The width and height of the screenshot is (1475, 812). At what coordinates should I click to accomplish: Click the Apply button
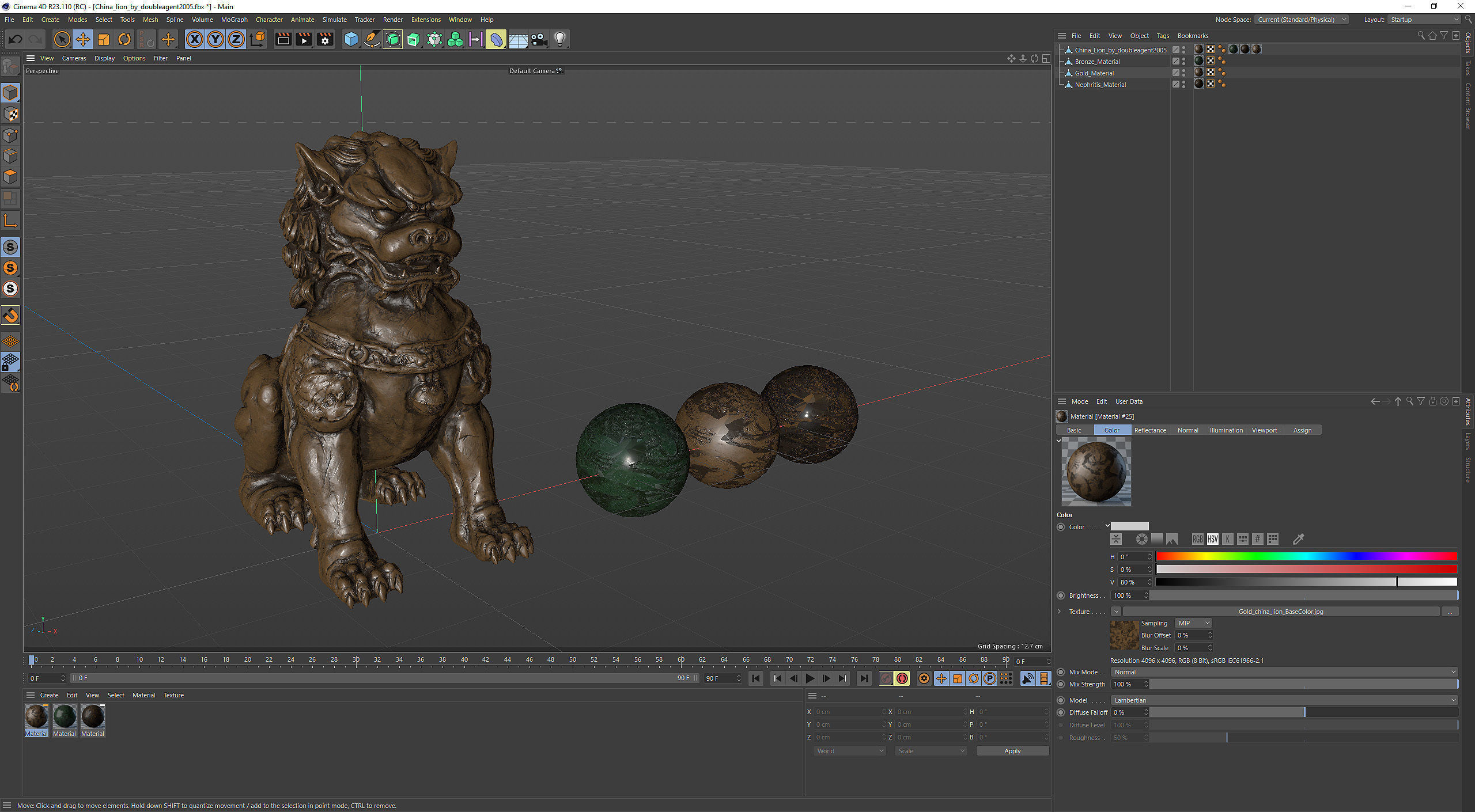pyautogui.click(x=1012, y=751)
